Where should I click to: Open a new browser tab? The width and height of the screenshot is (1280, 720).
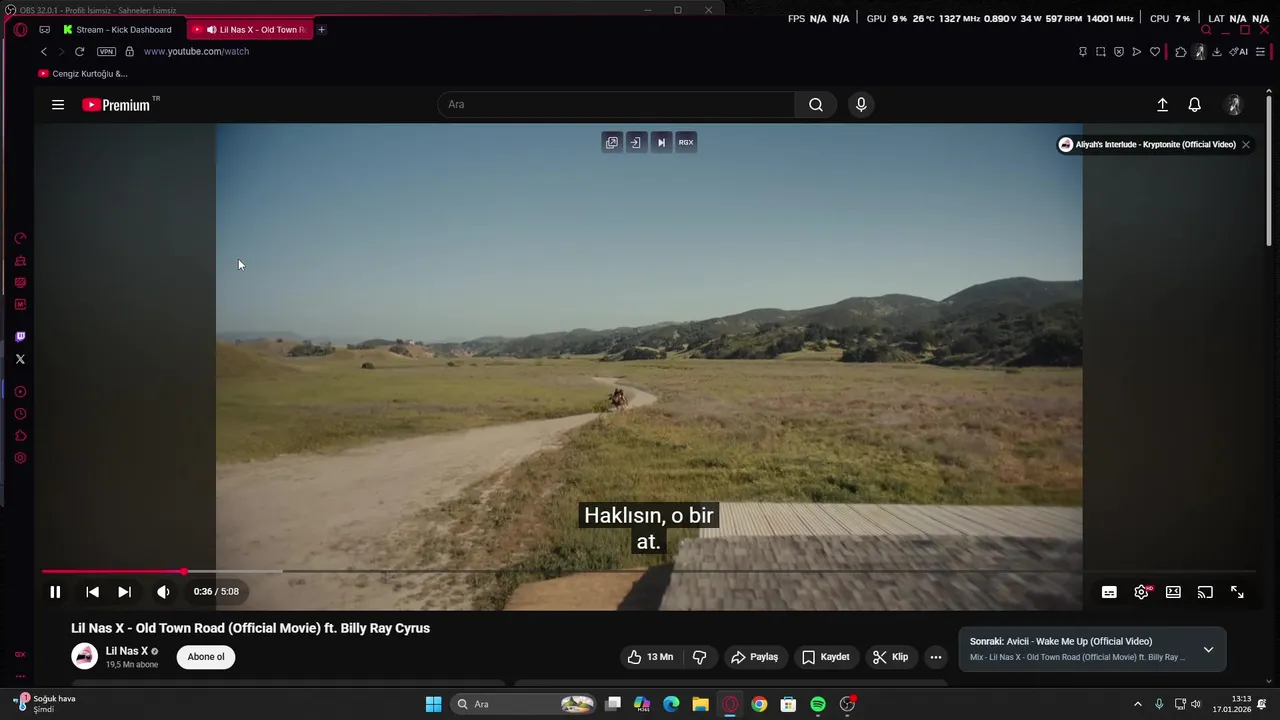pos(322,30)
